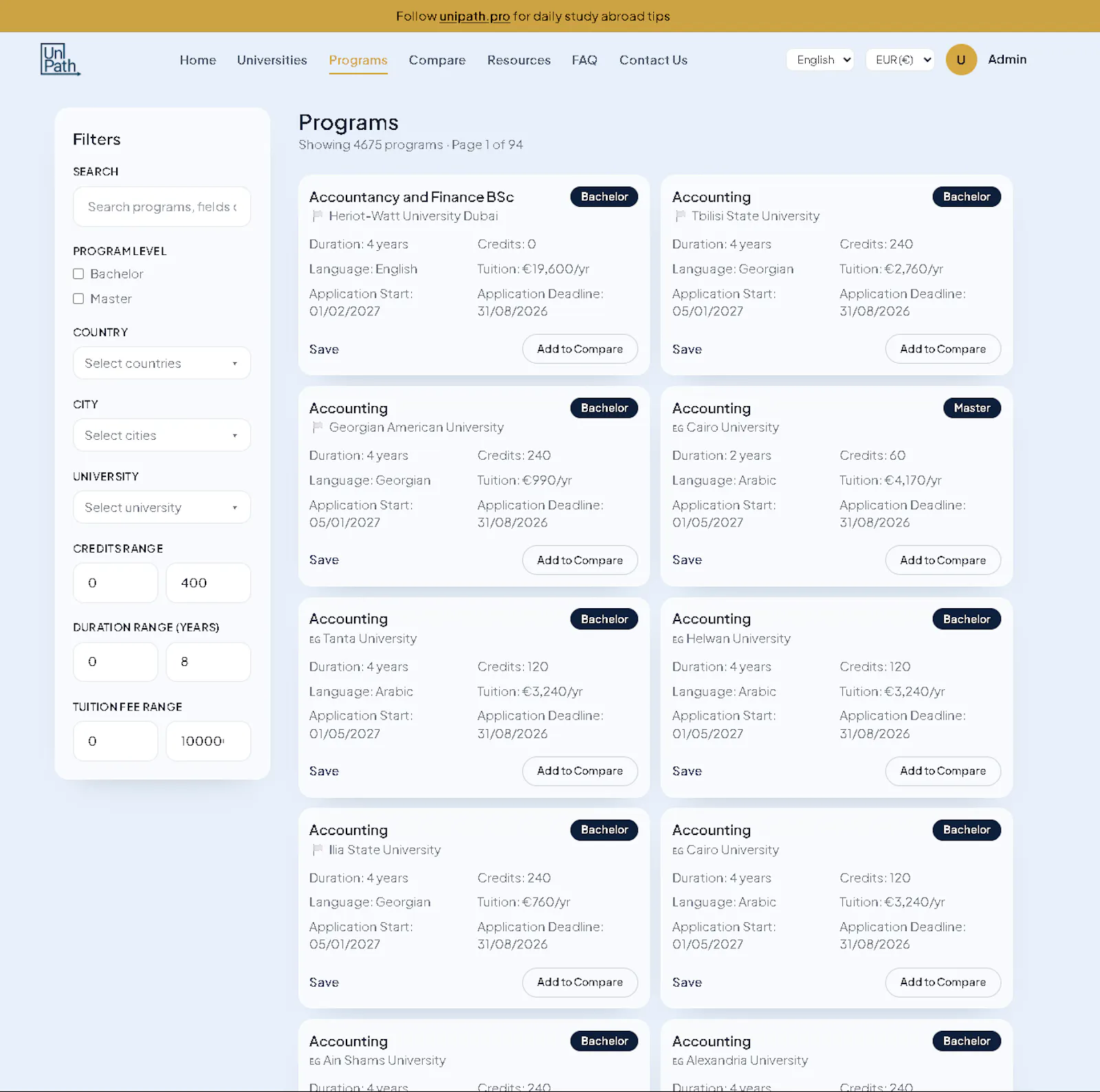Image resolution: width=1100 pixels, height=1092 pixels.
Task: Open the Select university dropdown
Action: pos(162,507)
